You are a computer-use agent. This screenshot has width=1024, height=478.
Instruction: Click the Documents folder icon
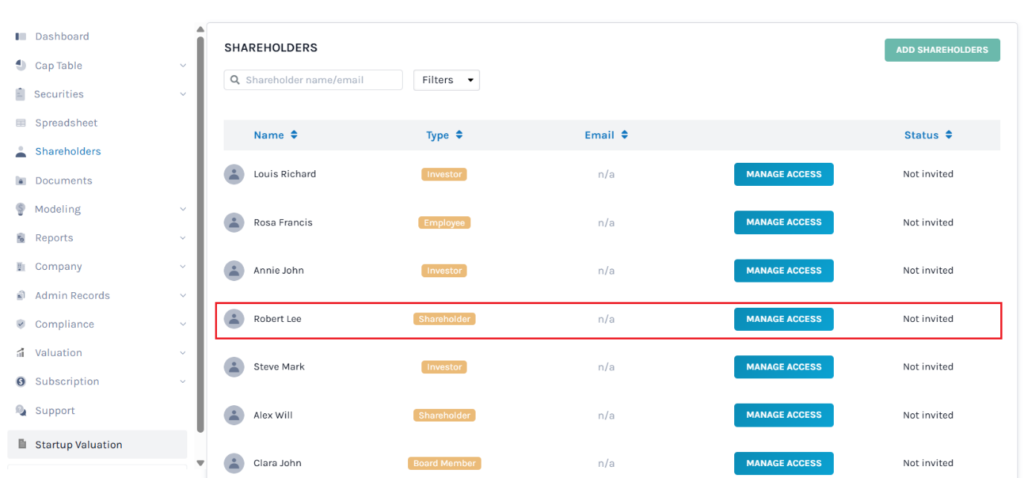[x=21, y=181]
